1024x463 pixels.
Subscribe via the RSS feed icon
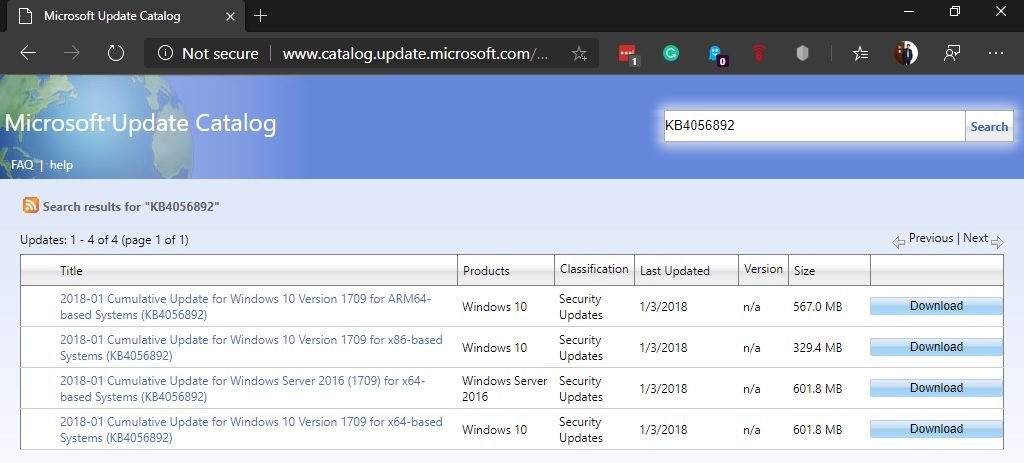click(31, 205)
